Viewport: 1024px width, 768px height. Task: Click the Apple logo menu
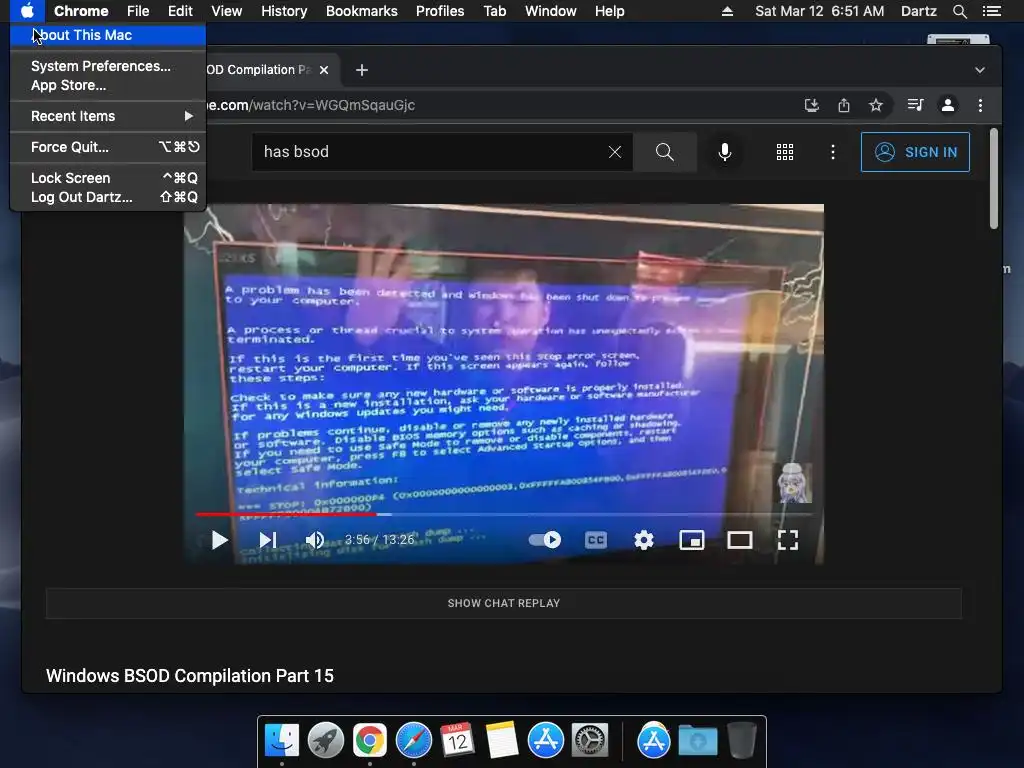tap(27, 11)
